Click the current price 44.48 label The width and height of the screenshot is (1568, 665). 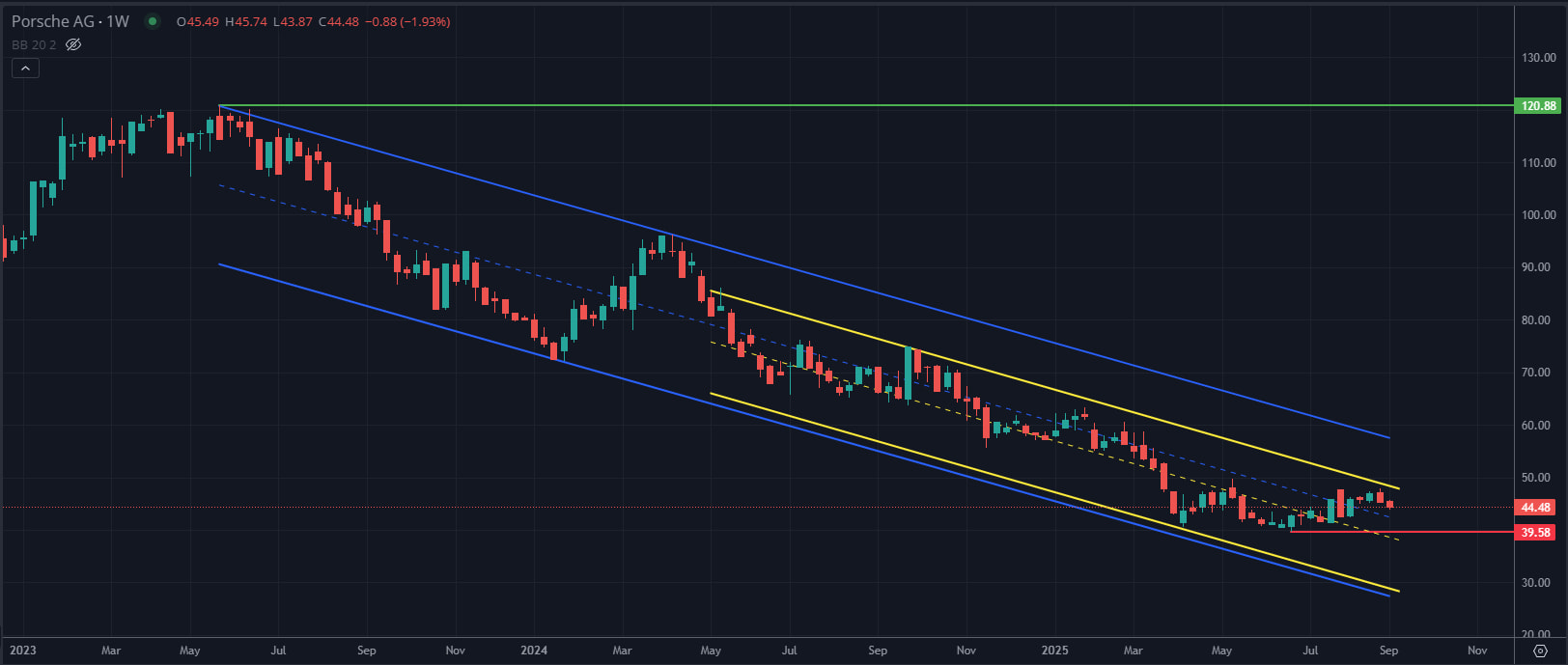tap(1535, 508)
